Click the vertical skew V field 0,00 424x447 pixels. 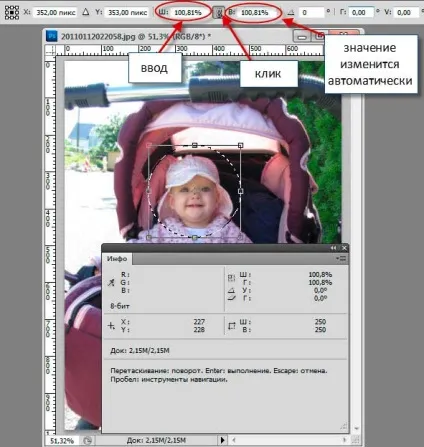tap(405, 13)
